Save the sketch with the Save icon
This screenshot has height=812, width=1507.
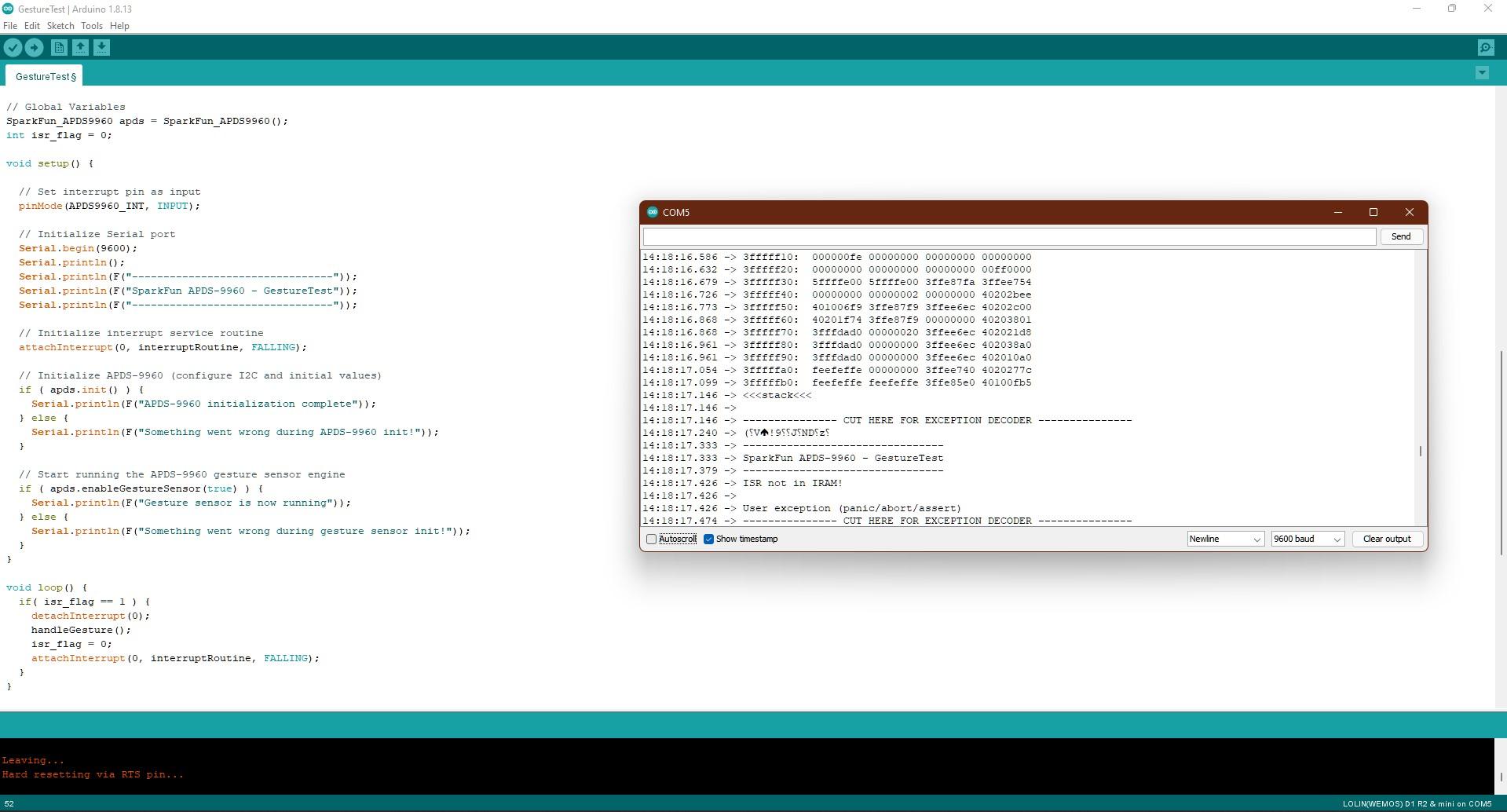coord(101,47)
